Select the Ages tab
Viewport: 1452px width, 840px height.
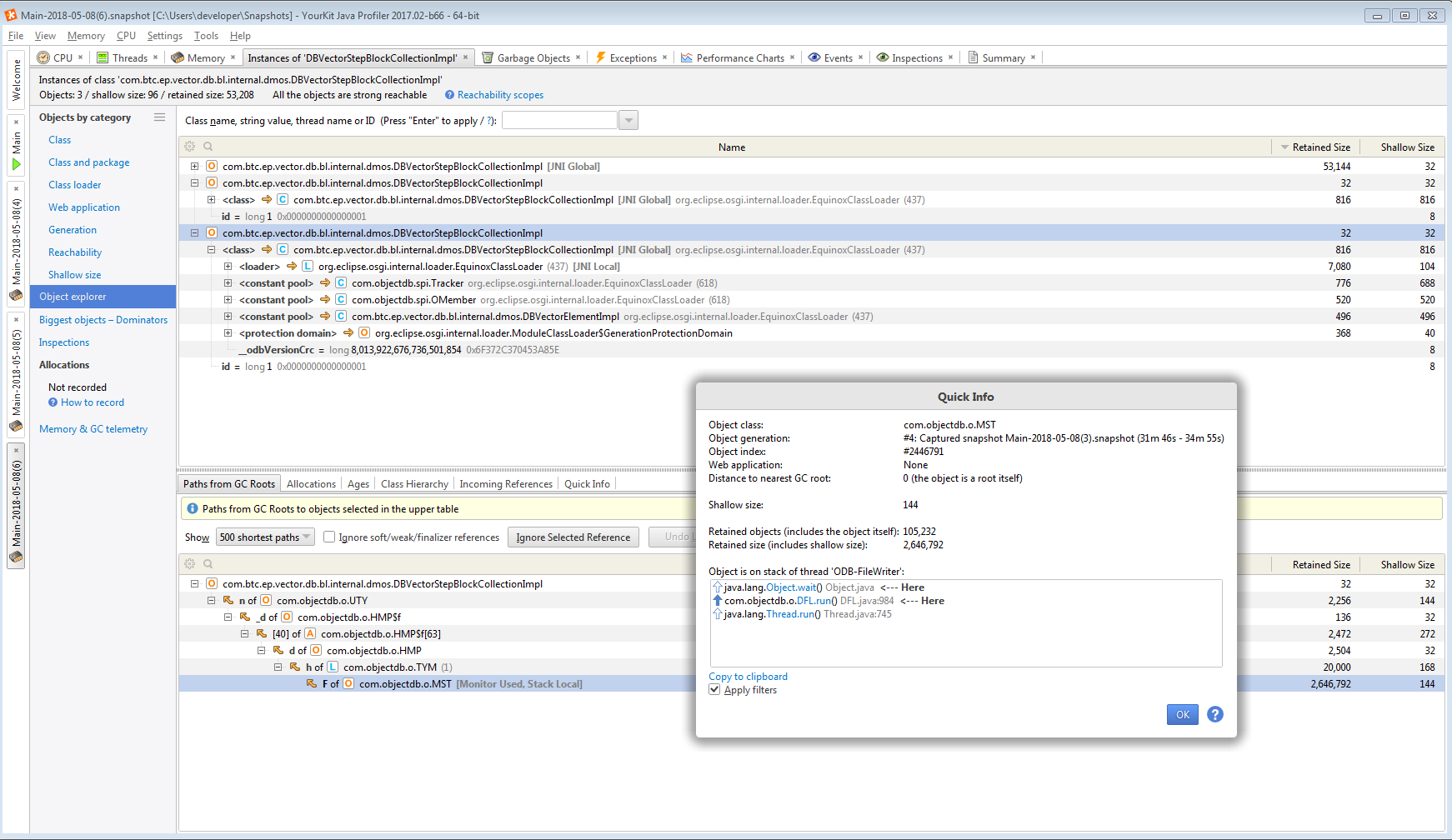click(358, 484)
